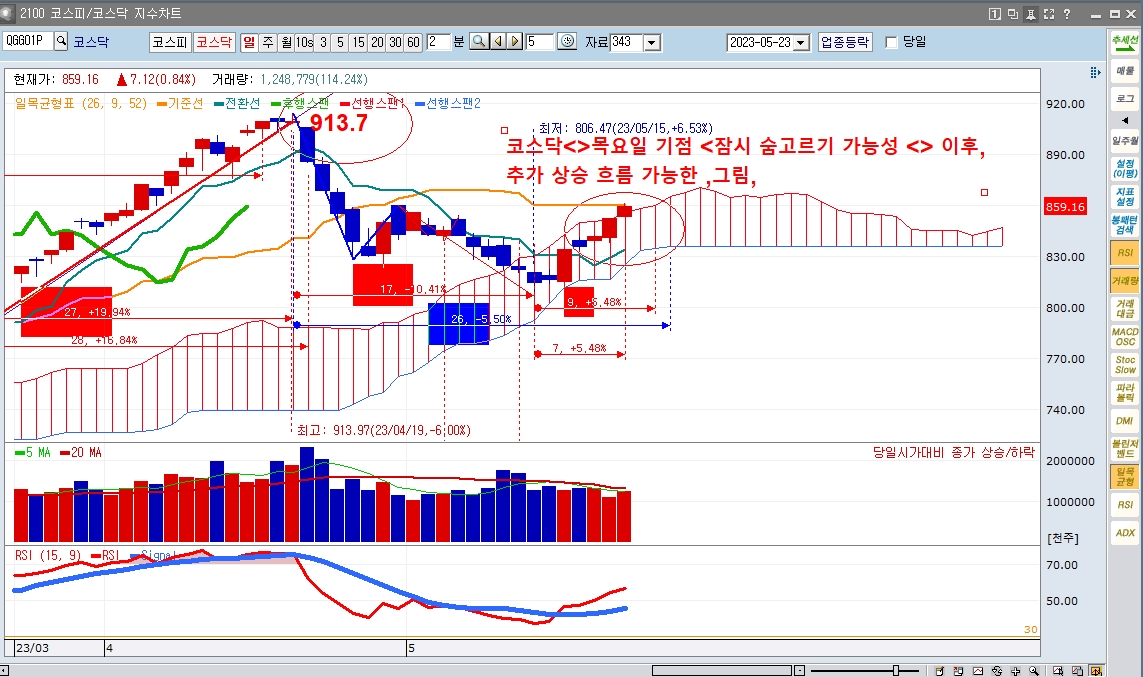Click the fullscreen expand icon in the title bar

pyautogui.click(x=1049, y=14)
